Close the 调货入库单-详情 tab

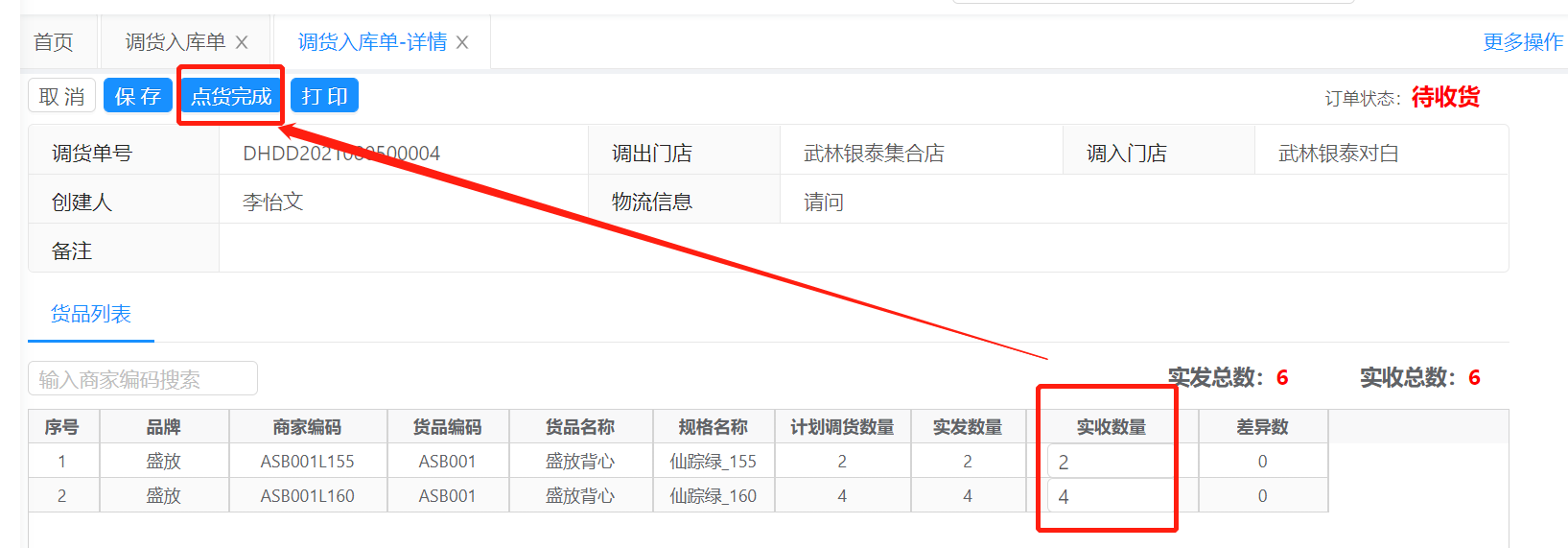coord(462,42)
